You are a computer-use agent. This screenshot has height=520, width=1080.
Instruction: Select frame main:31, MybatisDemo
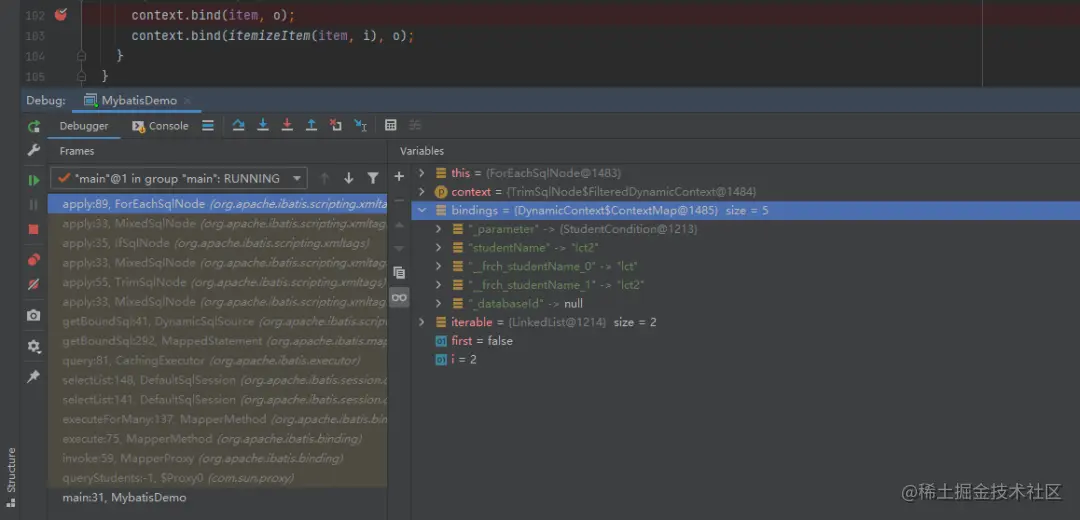tap(218, 497)
